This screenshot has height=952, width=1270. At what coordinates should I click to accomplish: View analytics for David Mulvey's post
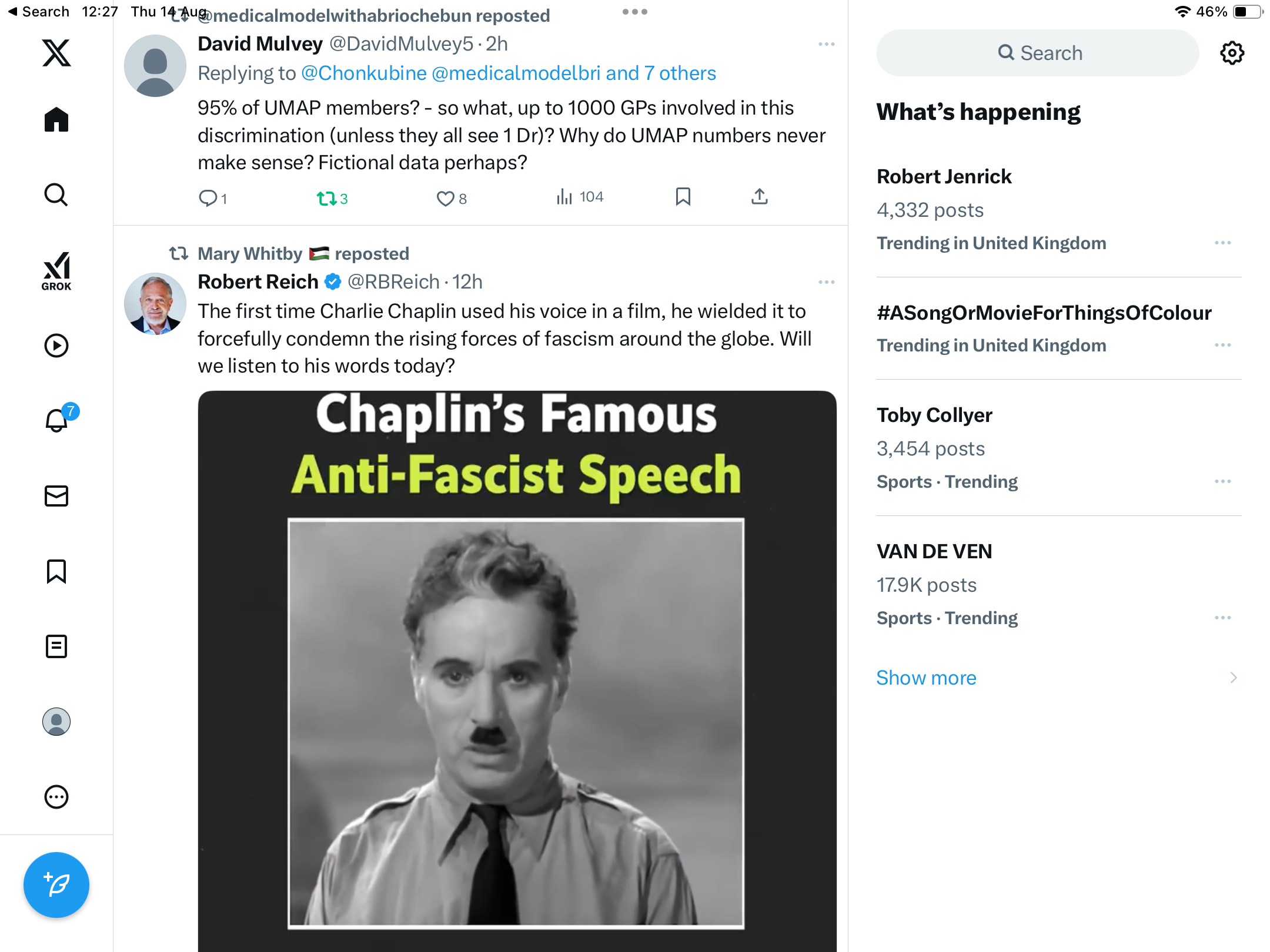point(580,197)
